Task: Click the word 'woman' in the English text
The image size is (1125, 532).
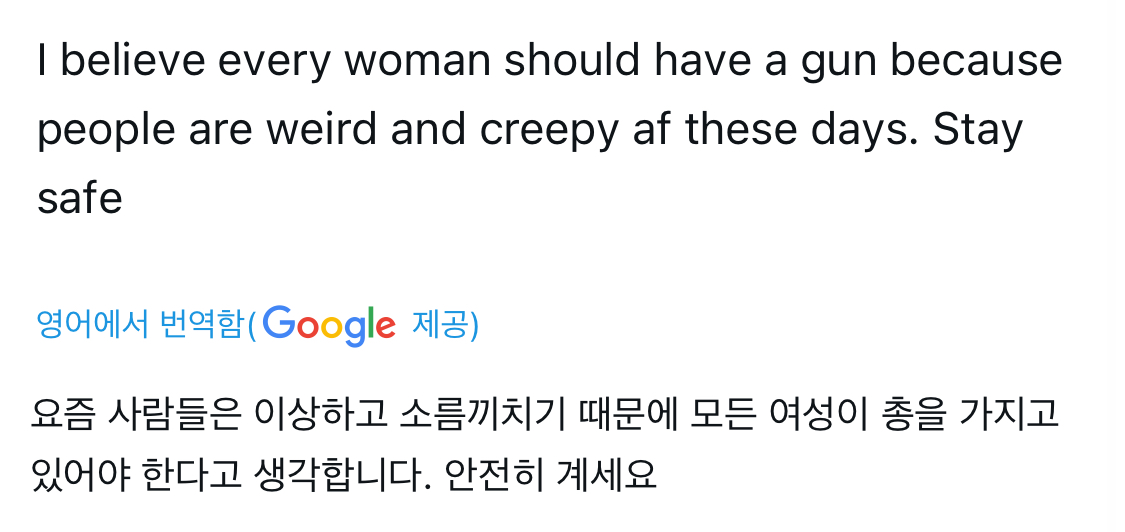Action: coord(418,60)
